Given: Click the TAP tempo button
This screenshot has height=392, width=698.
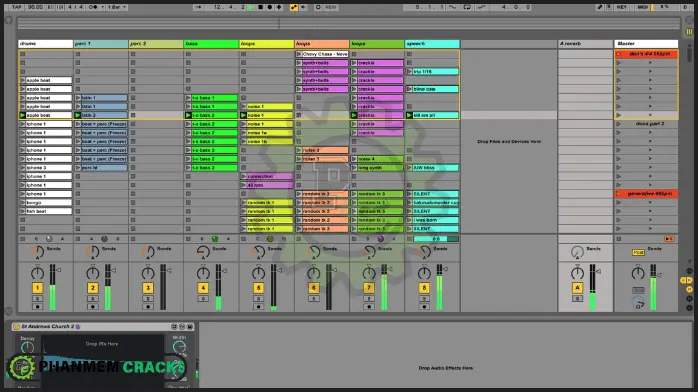Looking at the screenshot, I should (16, 7).
